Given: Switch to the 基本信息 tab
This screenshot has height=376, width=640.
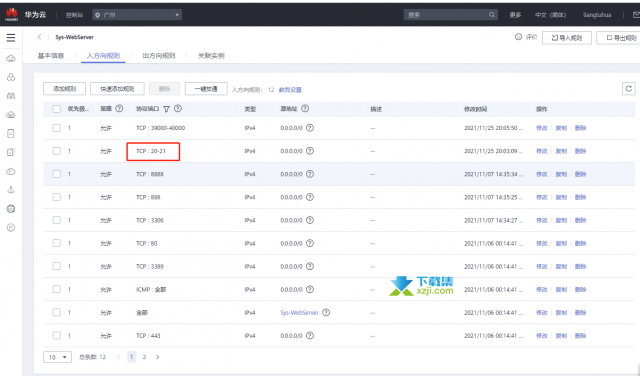Looking at the screenshot, I should click(x=51, y=56).
